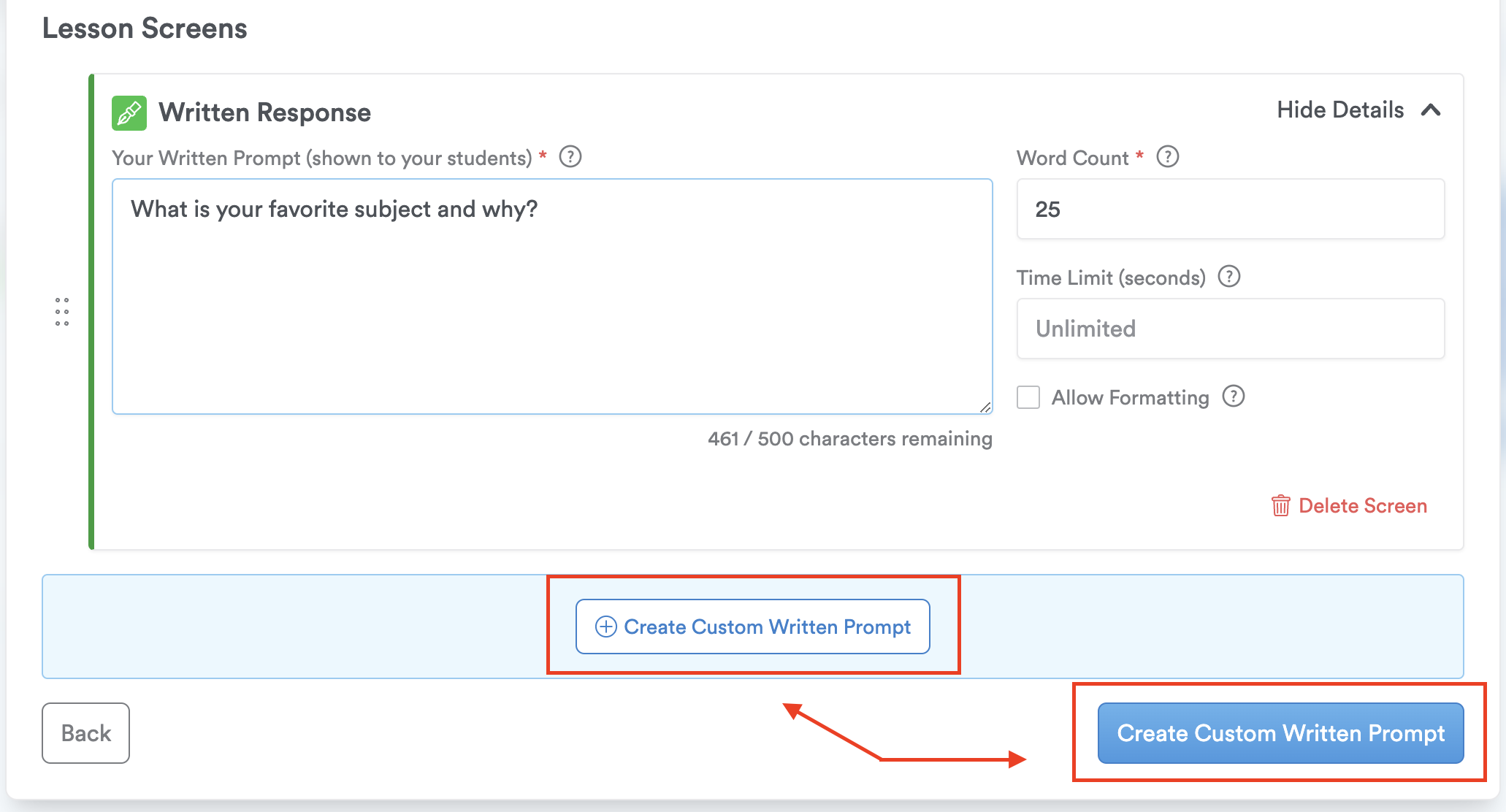Enable the Allow Formatting checkbox

(1028, 397)
